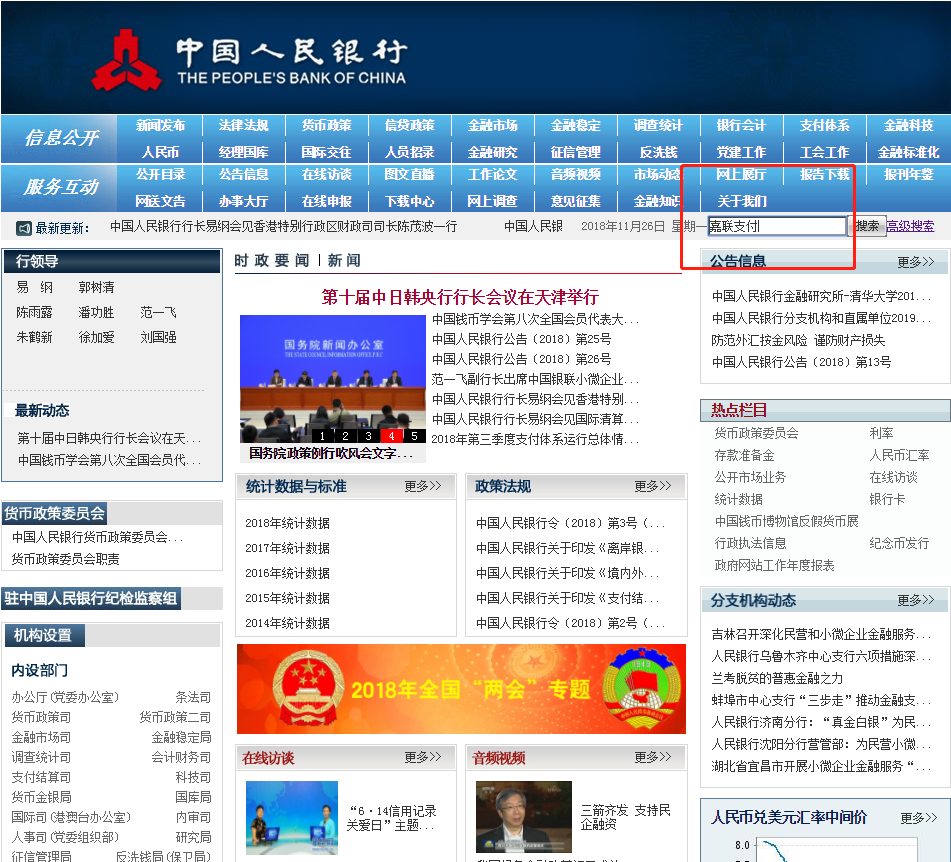Open 下载中心 menu item
This screenshot has height=862, width=951.
point(409,201)
